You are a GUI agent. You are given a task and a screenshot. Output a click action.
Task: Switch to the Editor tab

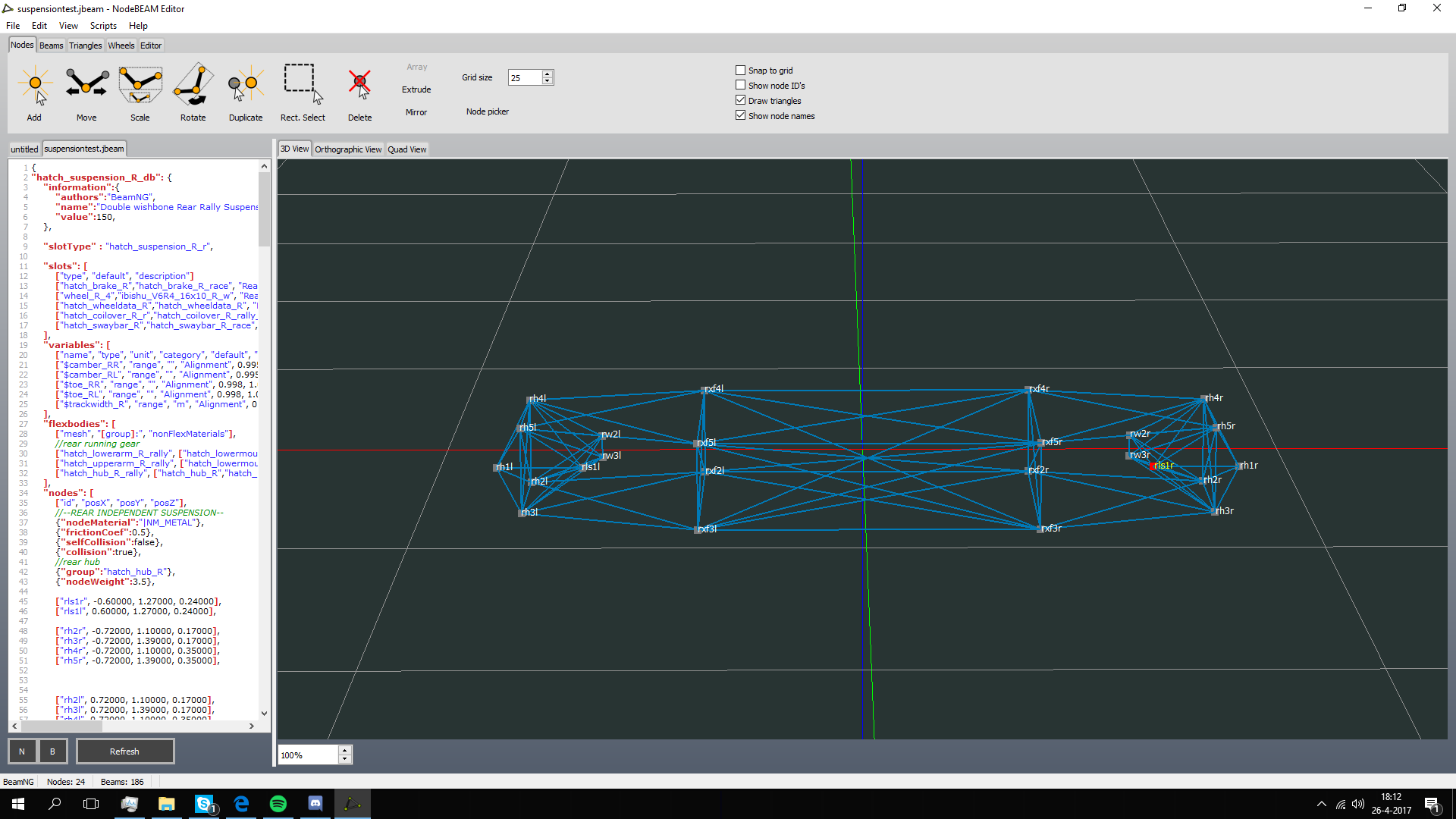(x=151, y=45)
